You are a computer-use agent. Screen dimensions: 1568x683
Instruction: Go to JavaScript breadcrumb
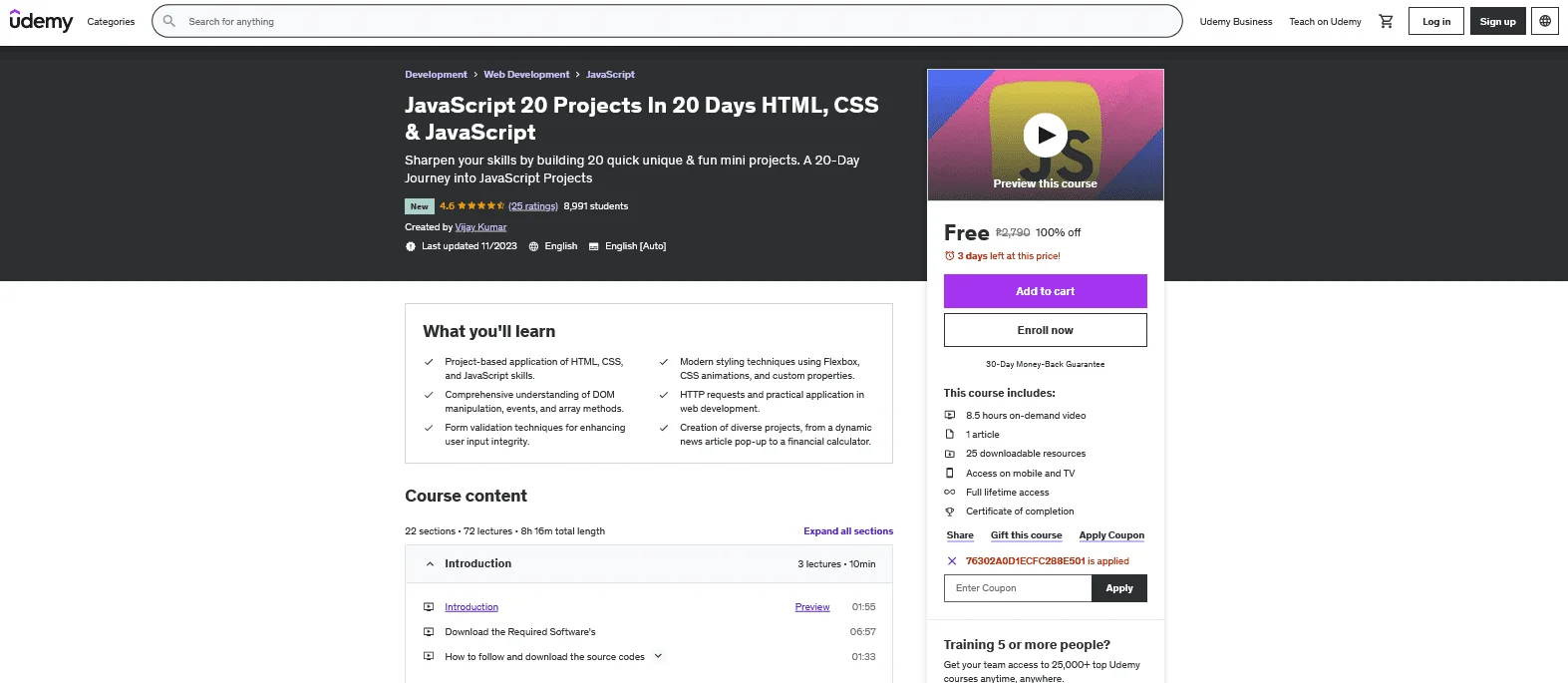[610, 75]
